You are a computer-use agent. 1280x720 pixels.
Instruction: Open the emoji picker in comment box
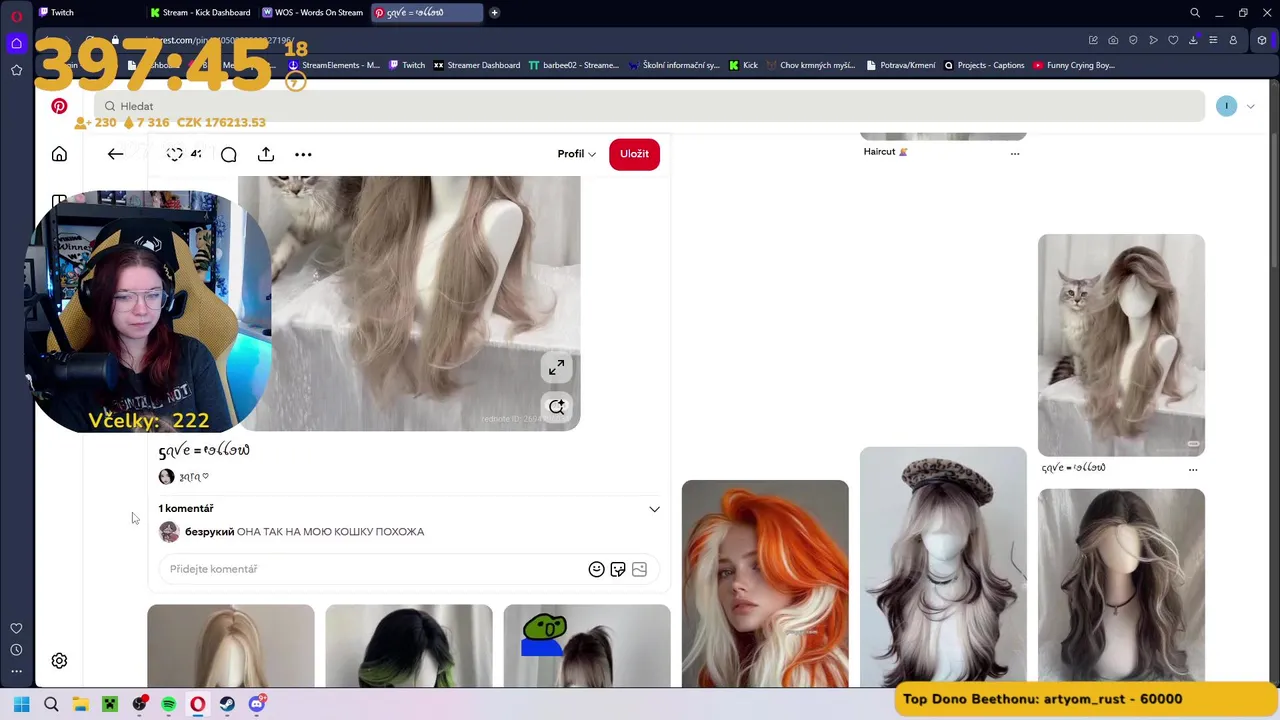point(596,569)
